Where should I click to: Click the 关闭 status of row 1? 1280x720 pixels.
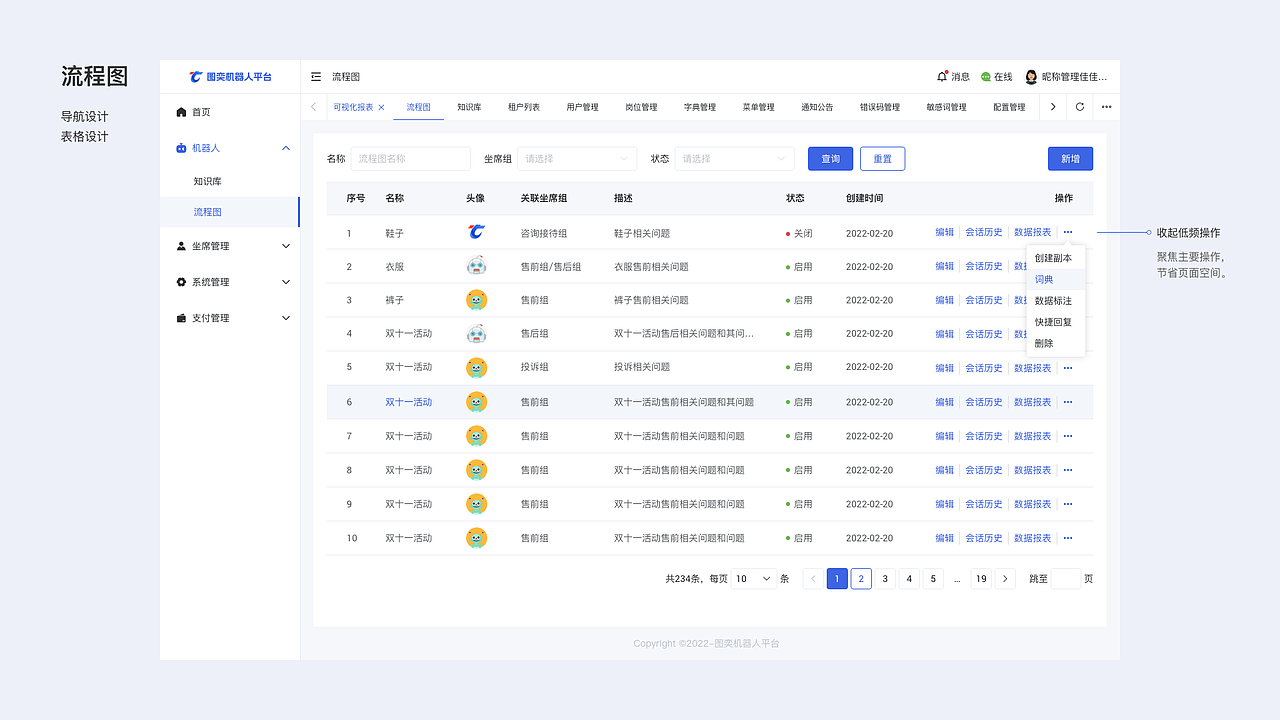799,233
